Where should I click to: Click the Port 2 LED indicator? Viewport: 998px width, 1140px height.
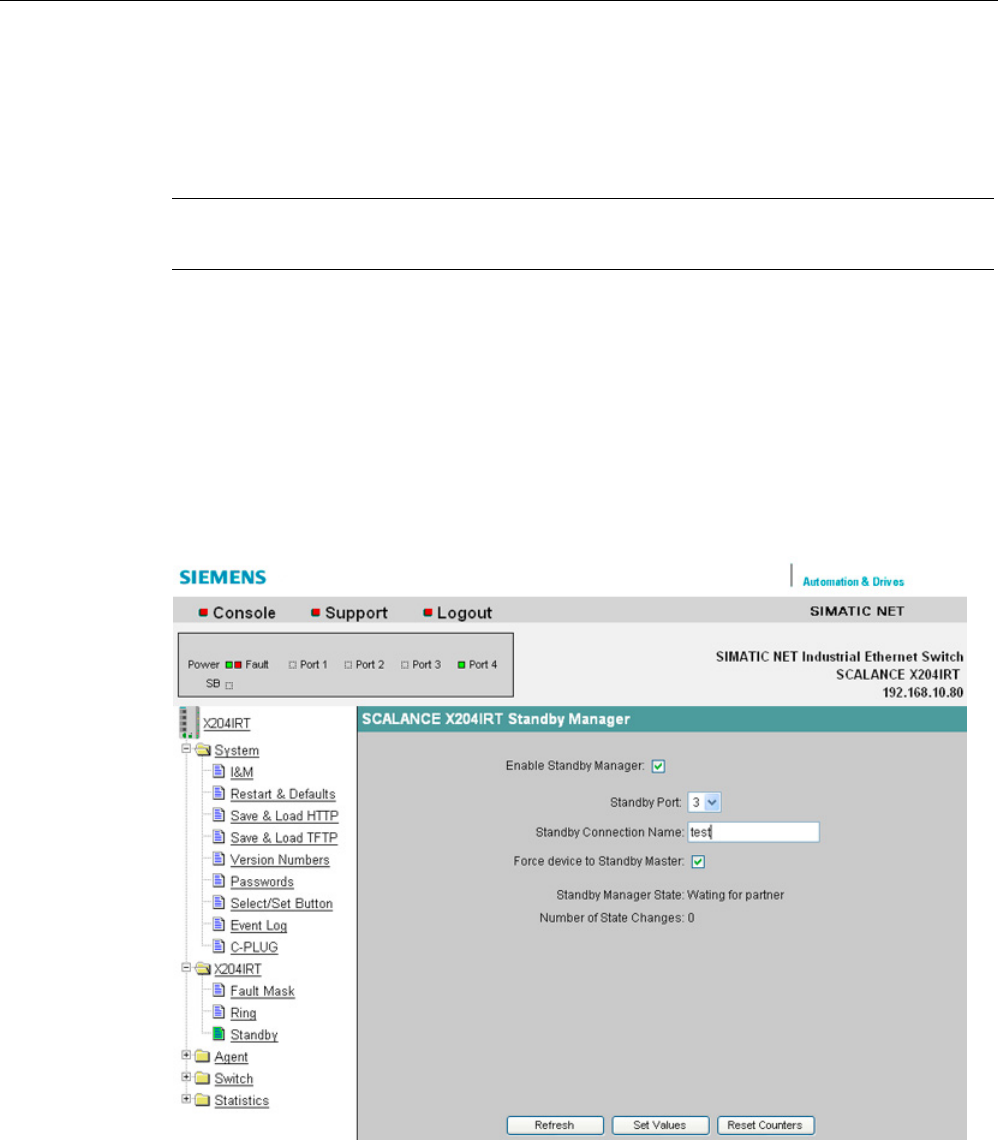point(348,665)
